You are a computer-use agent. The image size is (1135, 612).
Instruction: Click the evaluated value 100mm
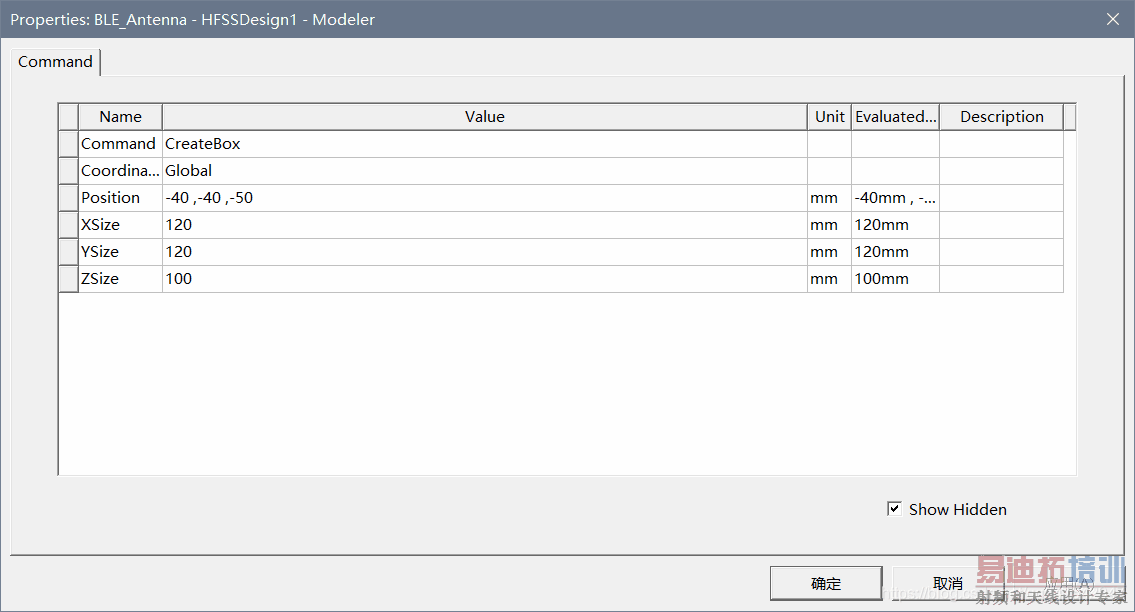[895, 279]
